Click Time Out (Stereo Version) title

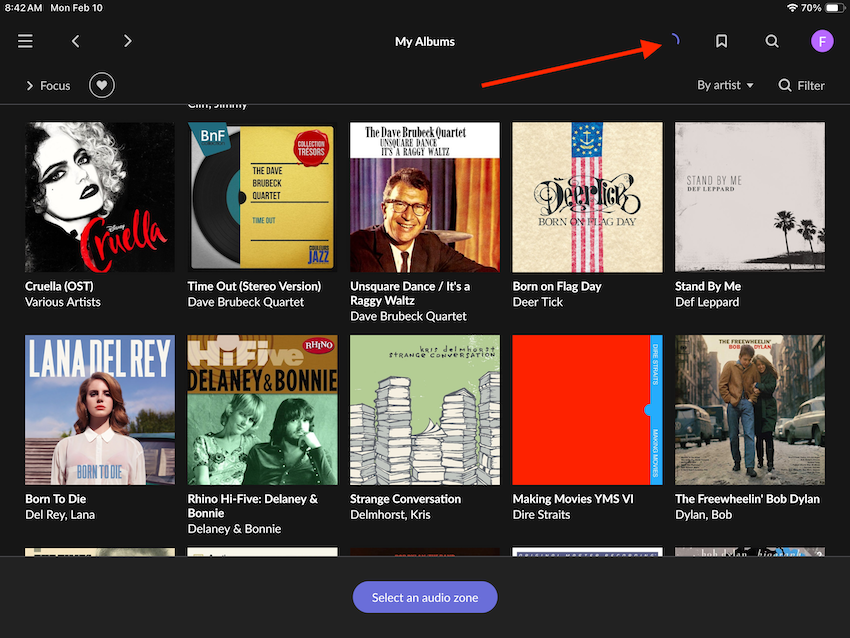(x=254, y=286)
